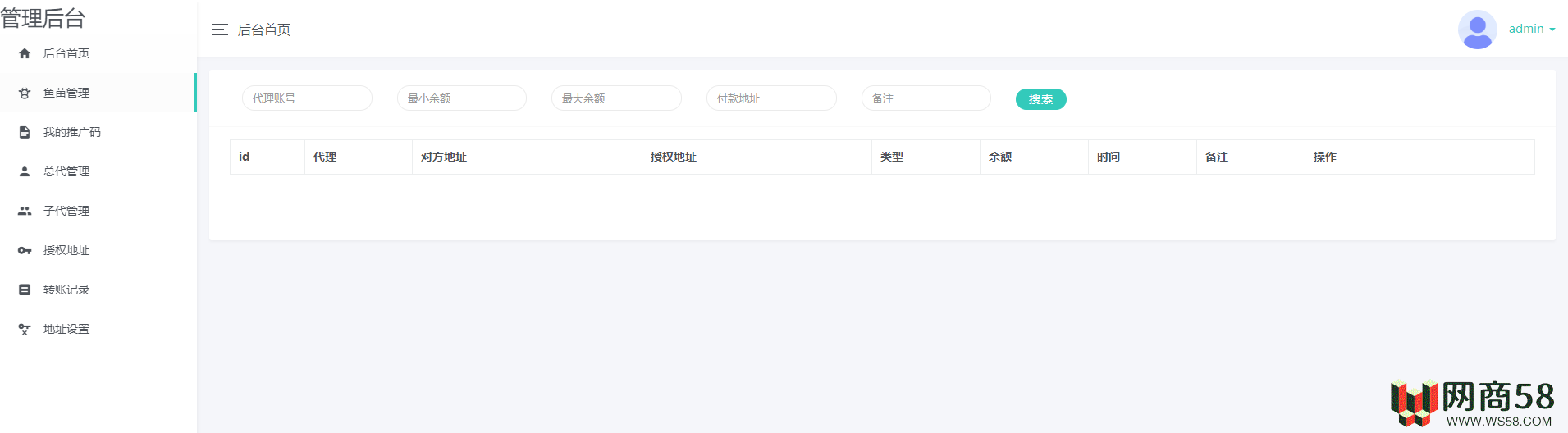Focus the 备注 search field
The width and height of the screenshot is (1568, 433).
click(926, 98)
